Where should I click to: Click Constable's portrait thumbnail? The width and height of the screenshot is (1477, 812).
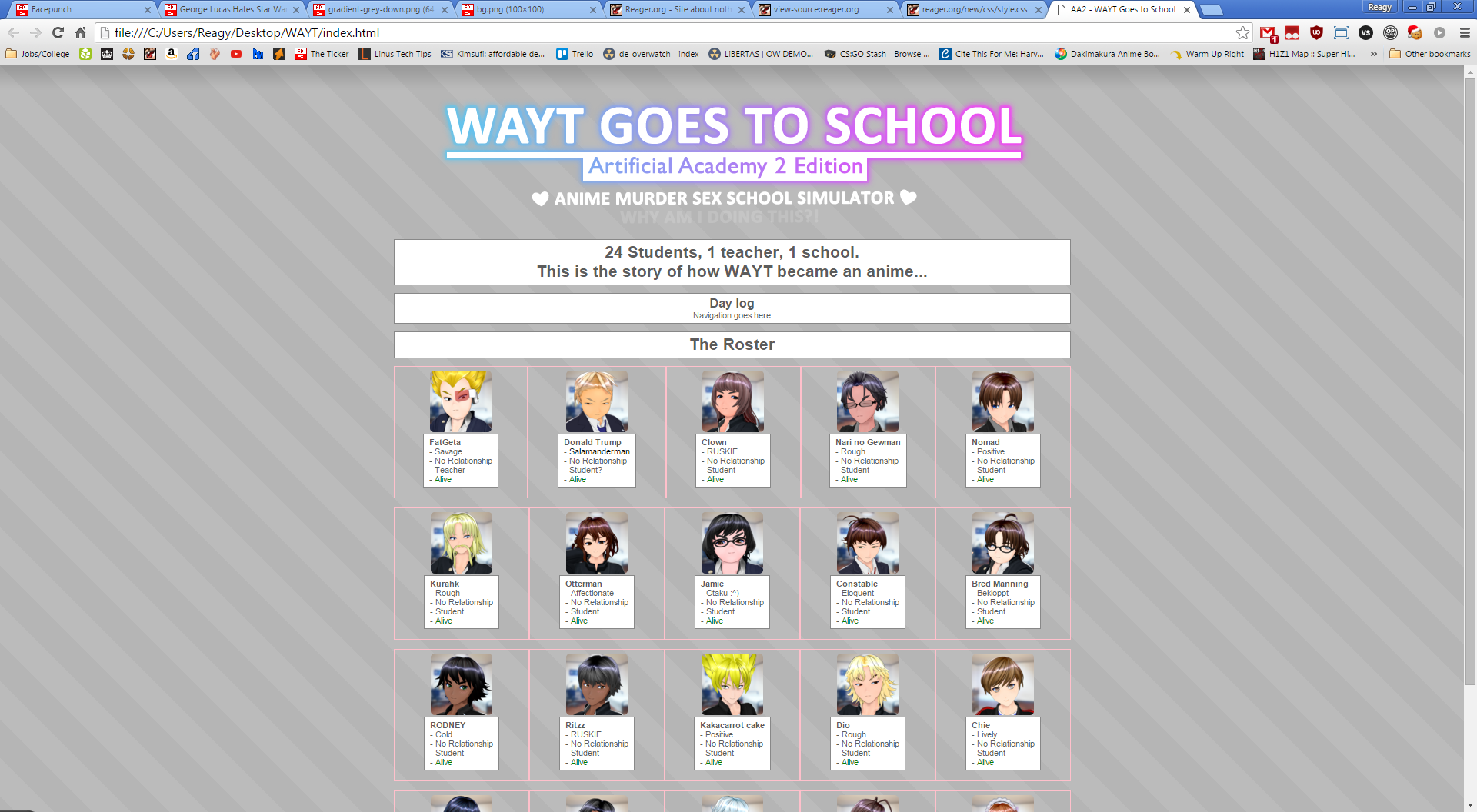(x=868, y=543)
